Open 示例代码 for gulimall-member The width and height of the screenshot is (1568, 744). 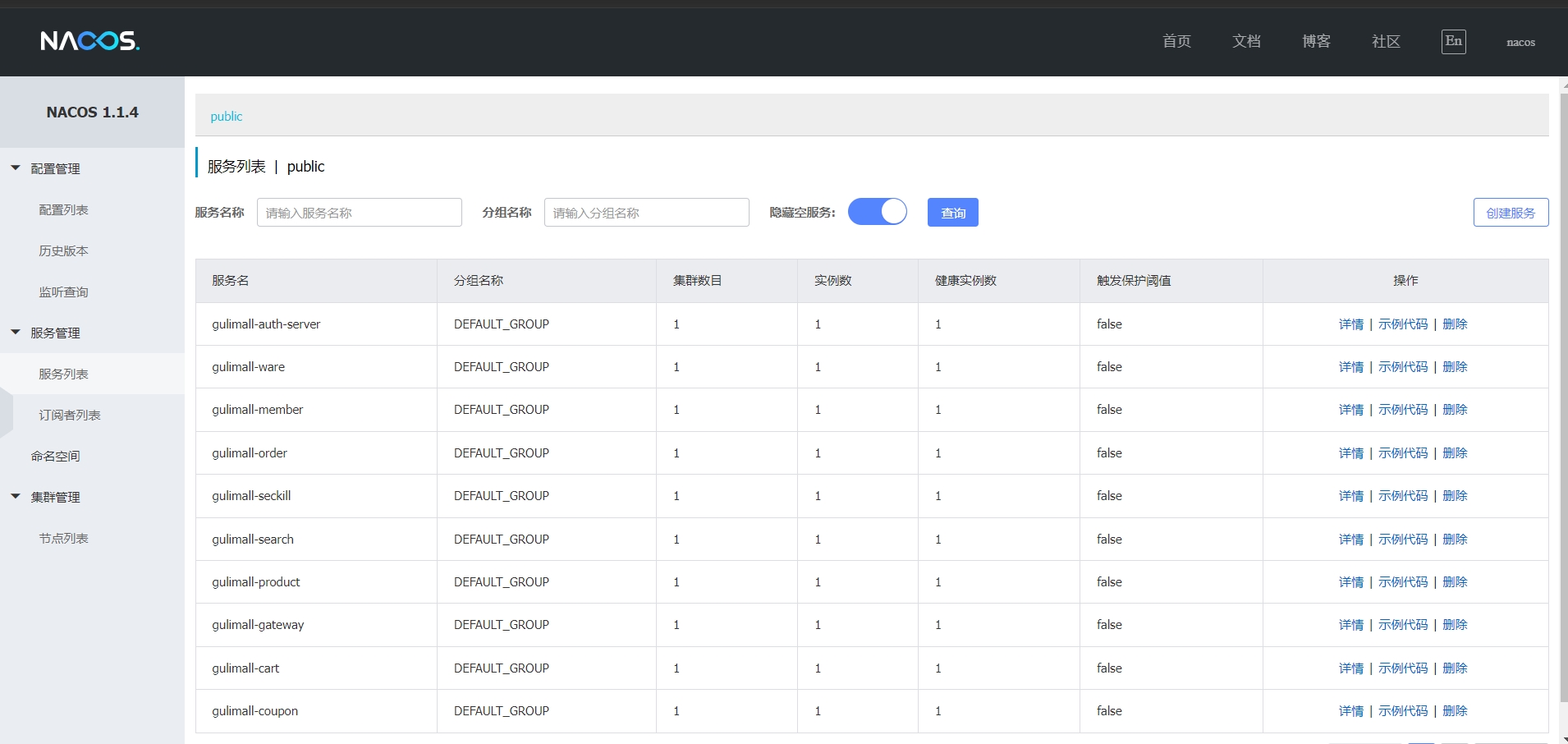1403,410
